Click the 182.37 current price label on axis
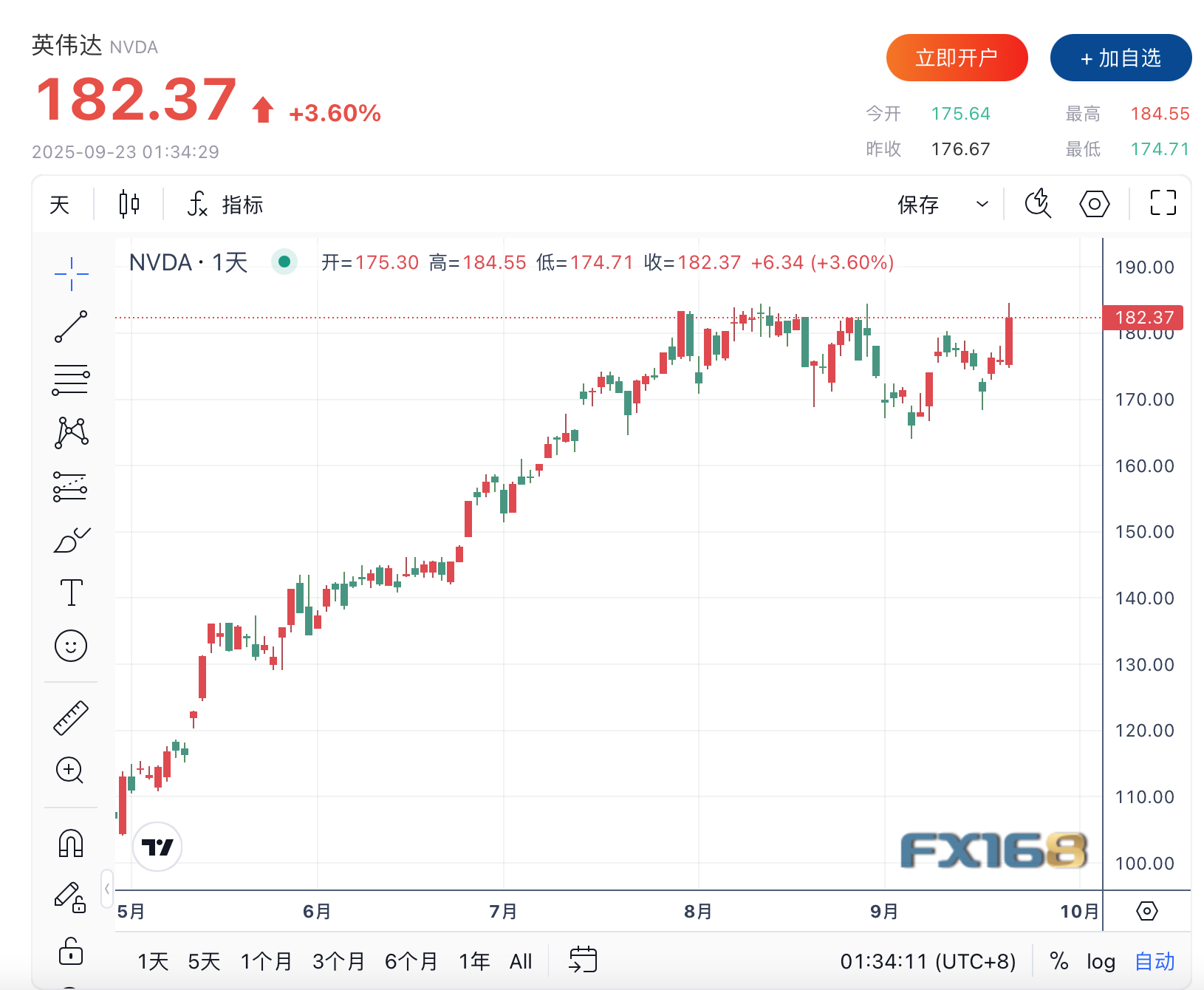Viewport: 1204px width, 990px height. click(1143, 318)
